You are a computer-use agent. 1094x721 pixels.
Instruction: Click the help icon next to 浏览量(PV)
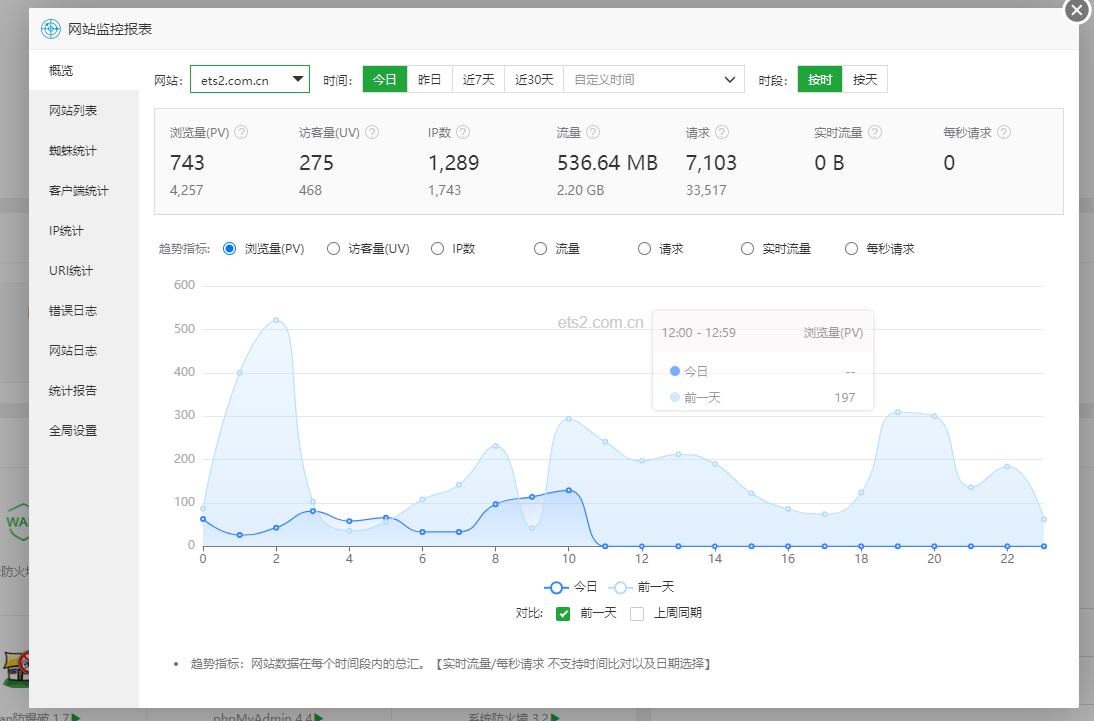[241, 132]
